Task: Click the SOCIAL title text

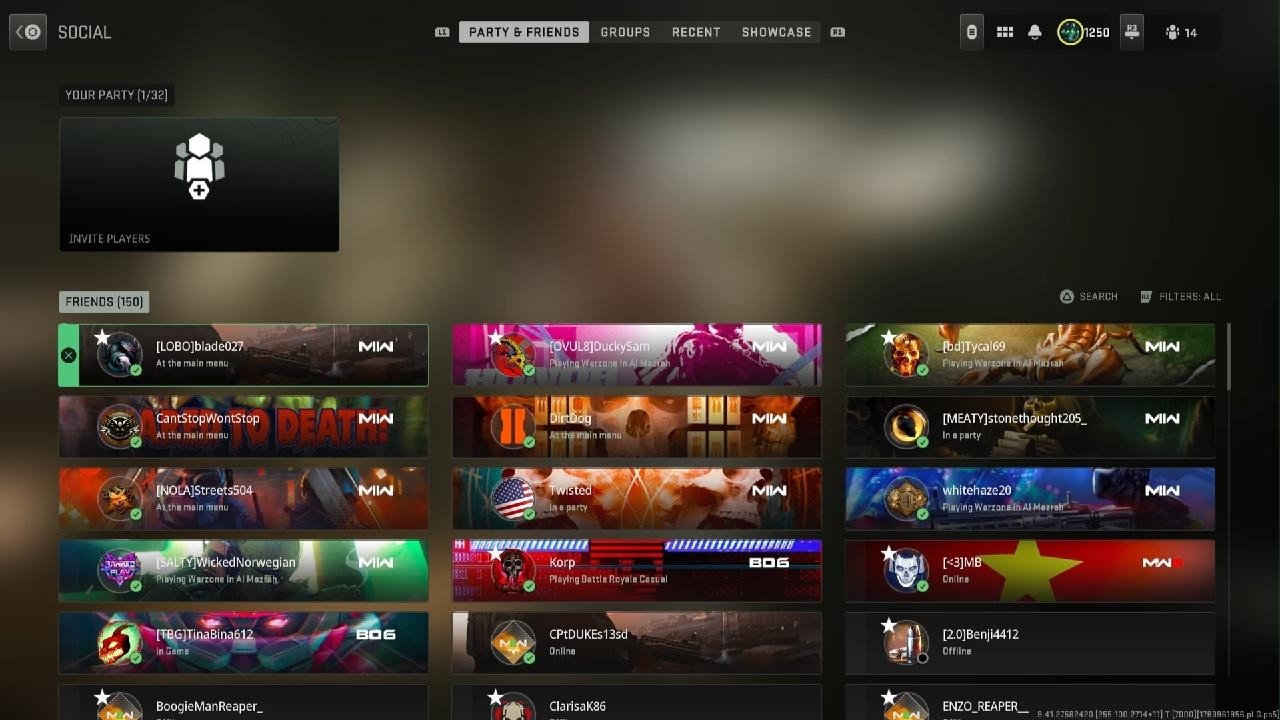Action: tap(84, 32)
